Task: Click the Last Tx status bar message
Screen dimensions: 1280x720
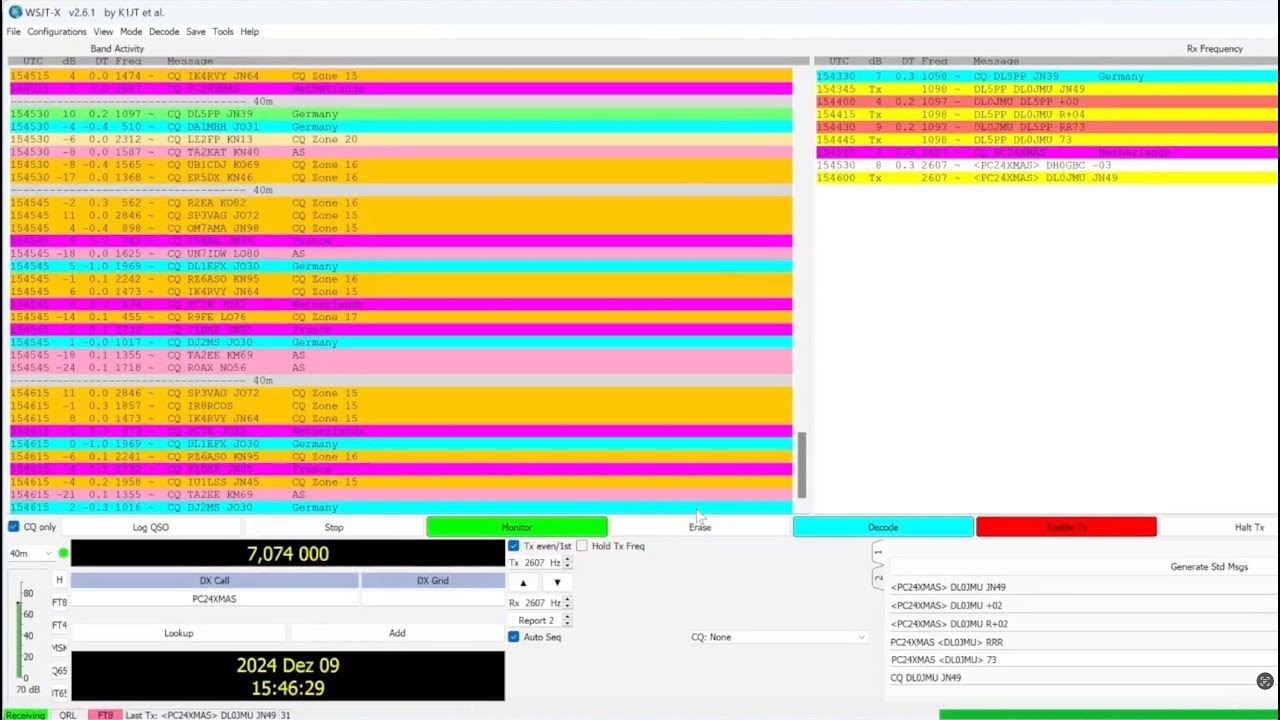Action: [x=208, y=715]
